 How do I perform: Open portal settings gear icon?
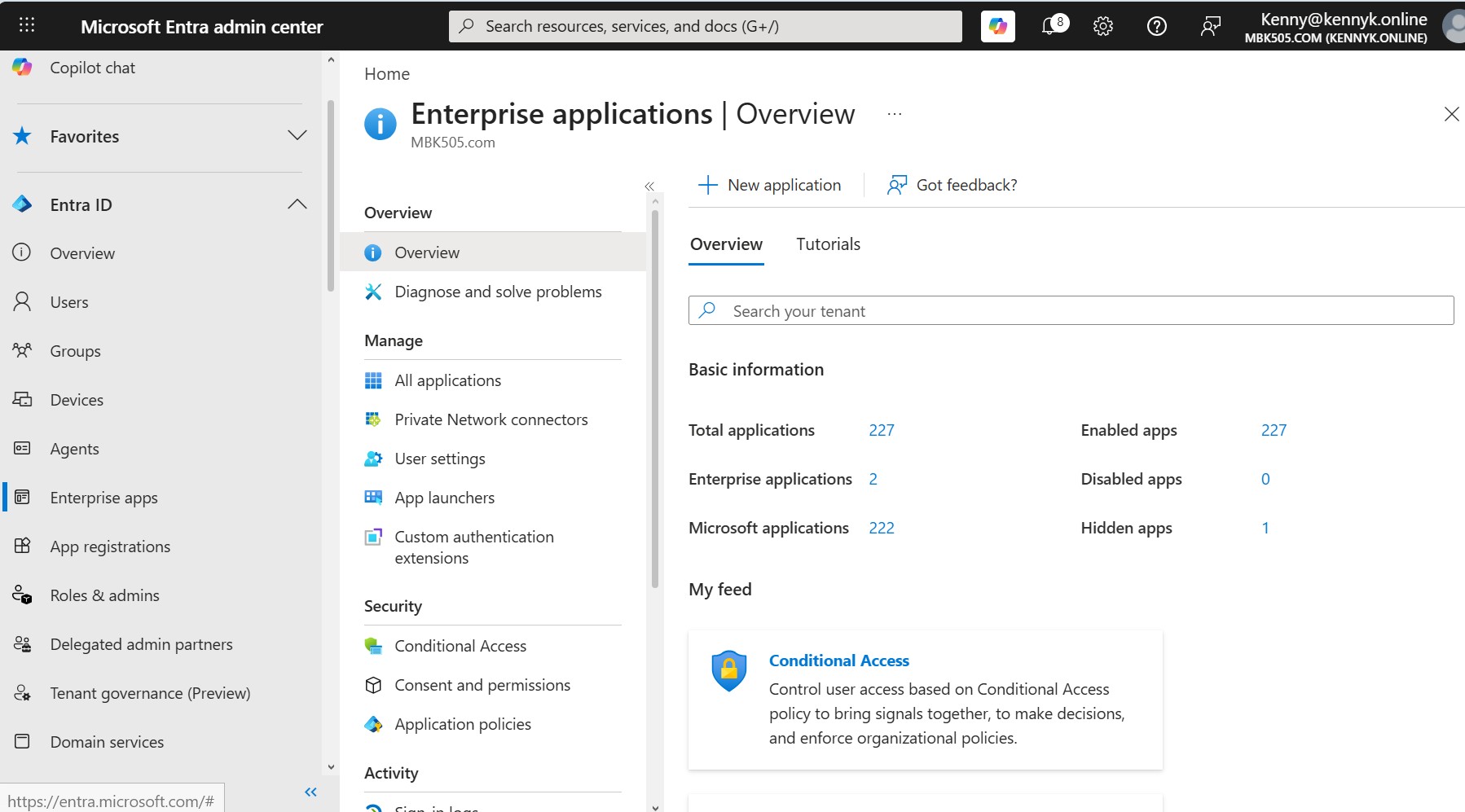[x=1103, y=26]
